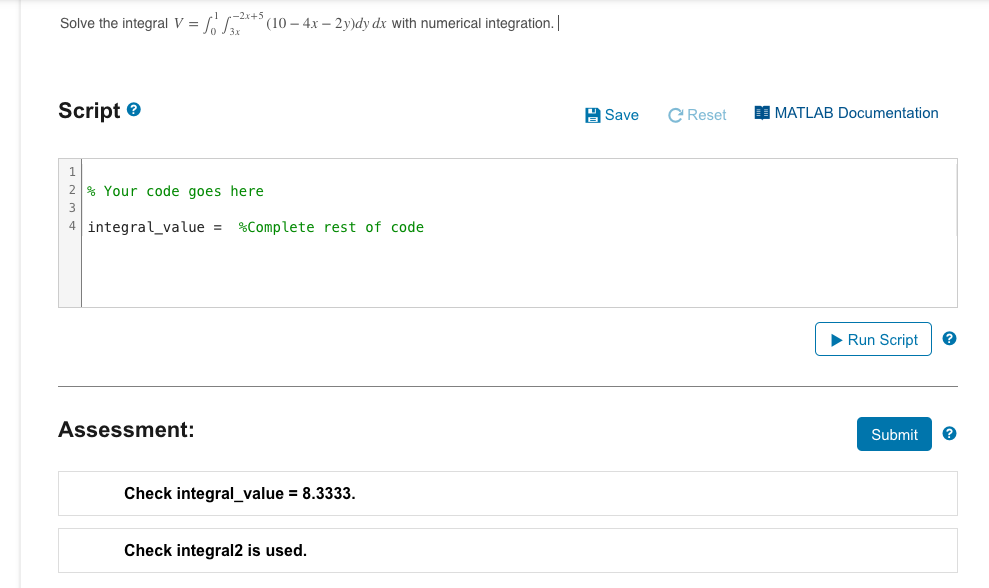
Task: Click the help icon beside Run Script
Action: (948, 339)
